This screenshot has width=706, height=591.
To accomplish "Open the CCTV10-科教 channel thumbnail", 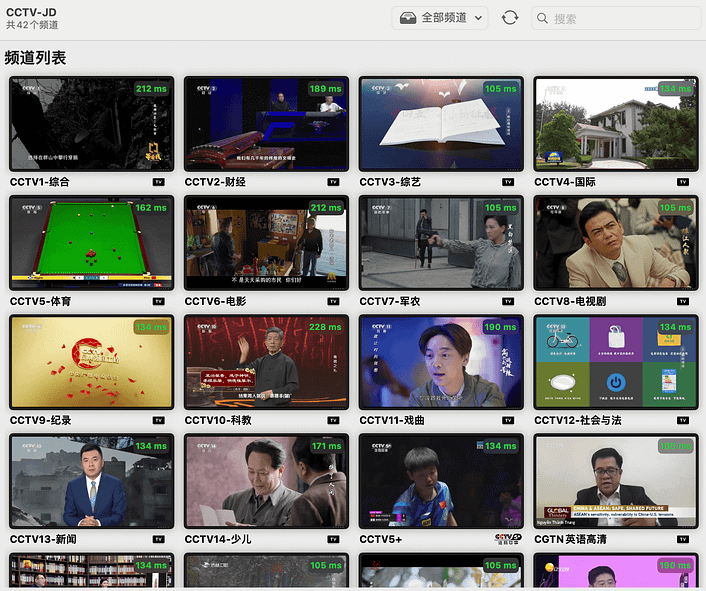I will click(266, 362).
